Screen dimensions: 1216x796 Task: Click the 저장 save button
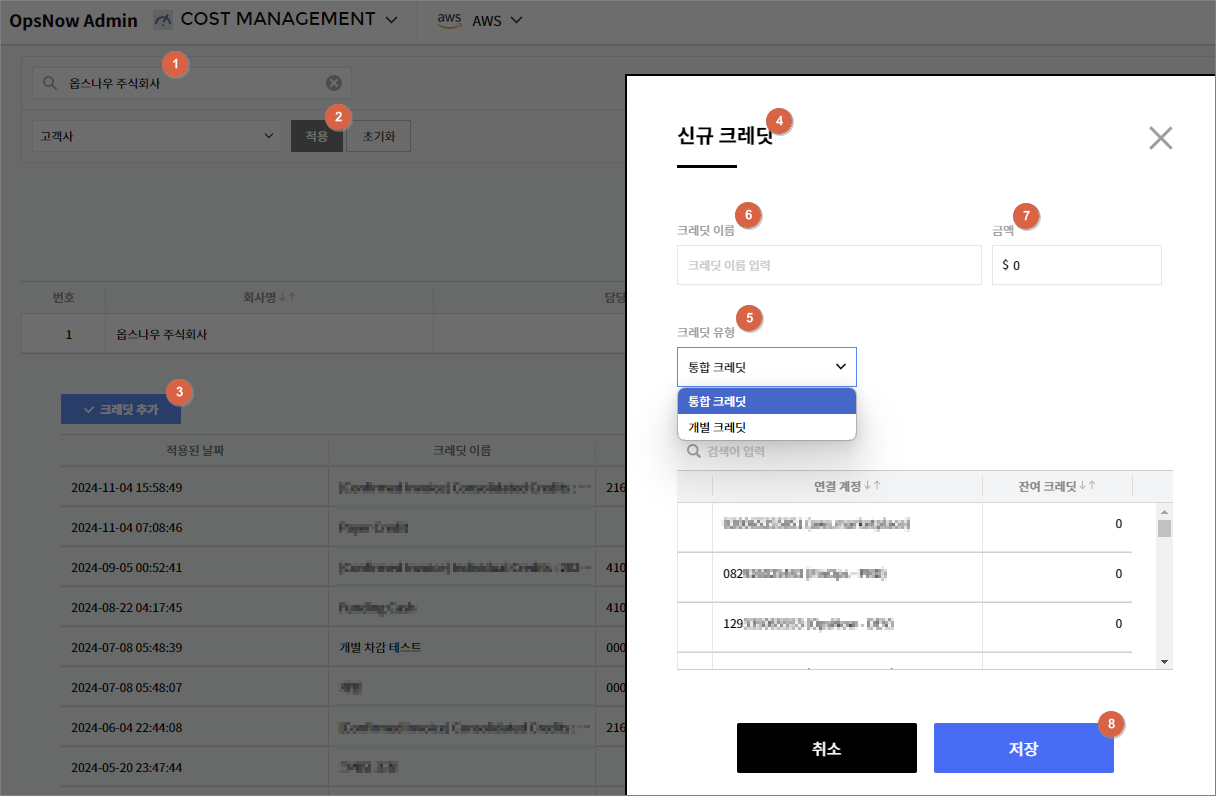(x=1024, y=748)
